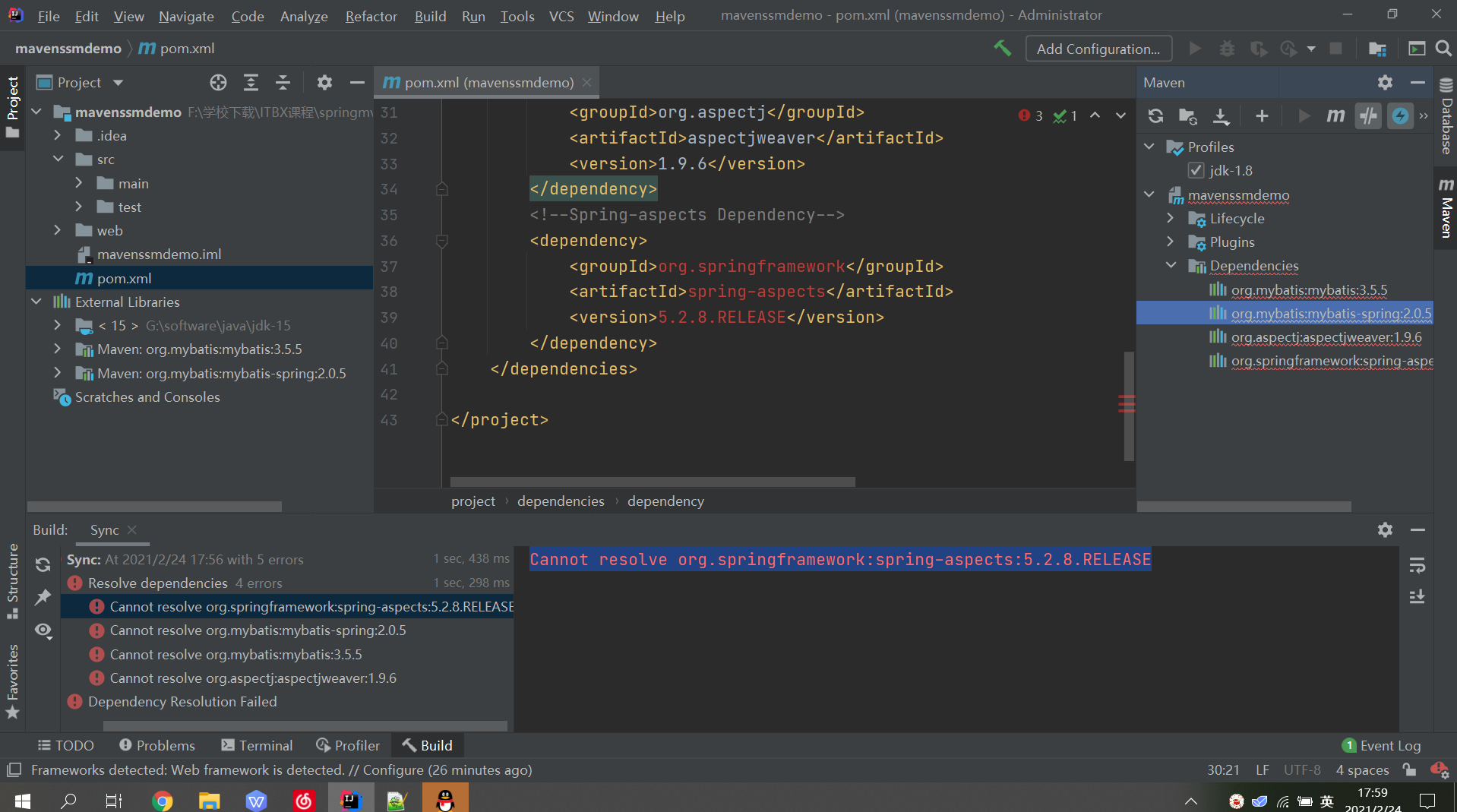Toggle Structure tool window sidebar
The image size is (1457, 812).
coord(12,581)
